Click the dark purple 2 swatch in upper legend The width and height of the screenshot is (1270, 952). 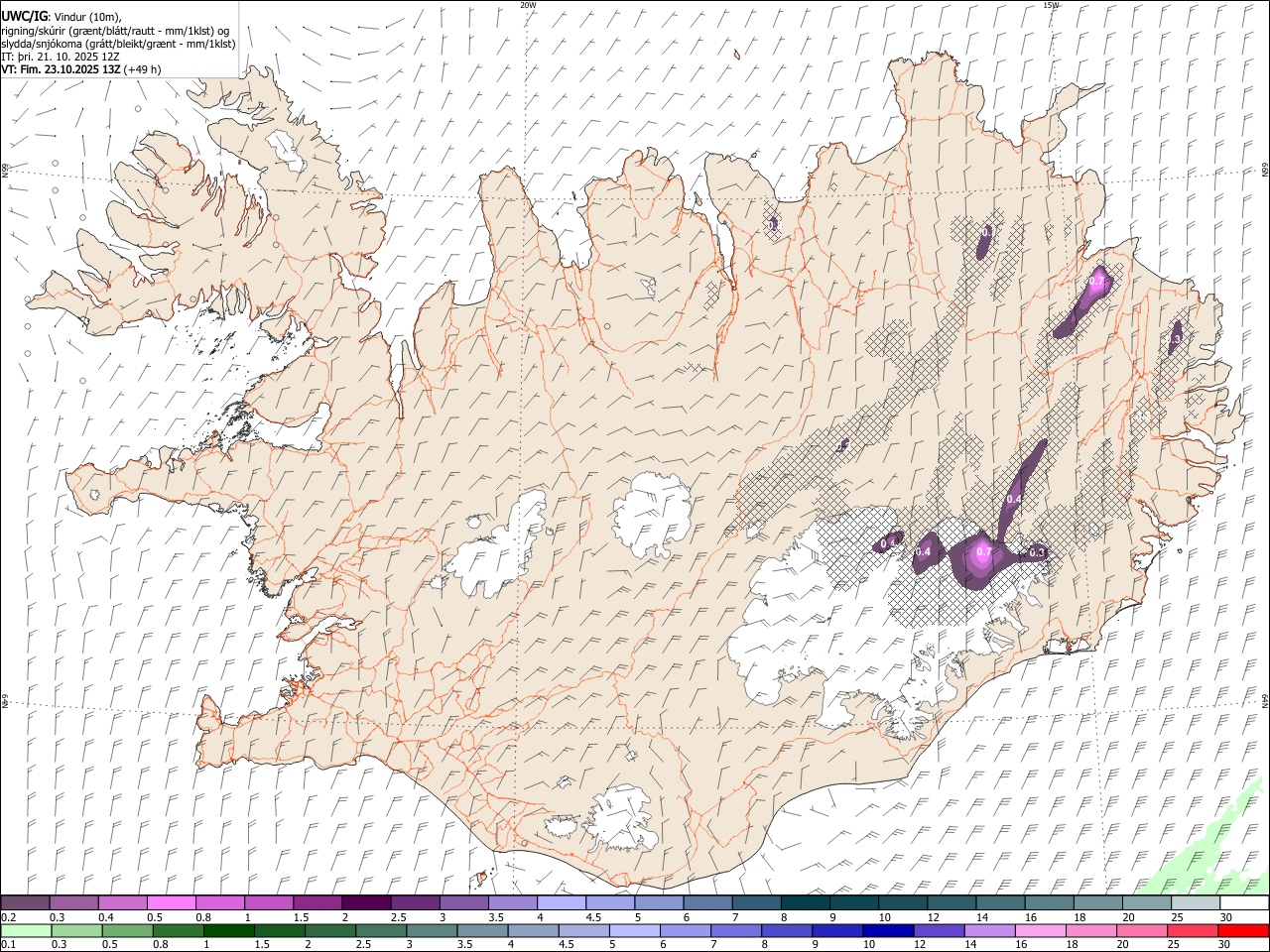pyautogui.click(x=366, y=903)
